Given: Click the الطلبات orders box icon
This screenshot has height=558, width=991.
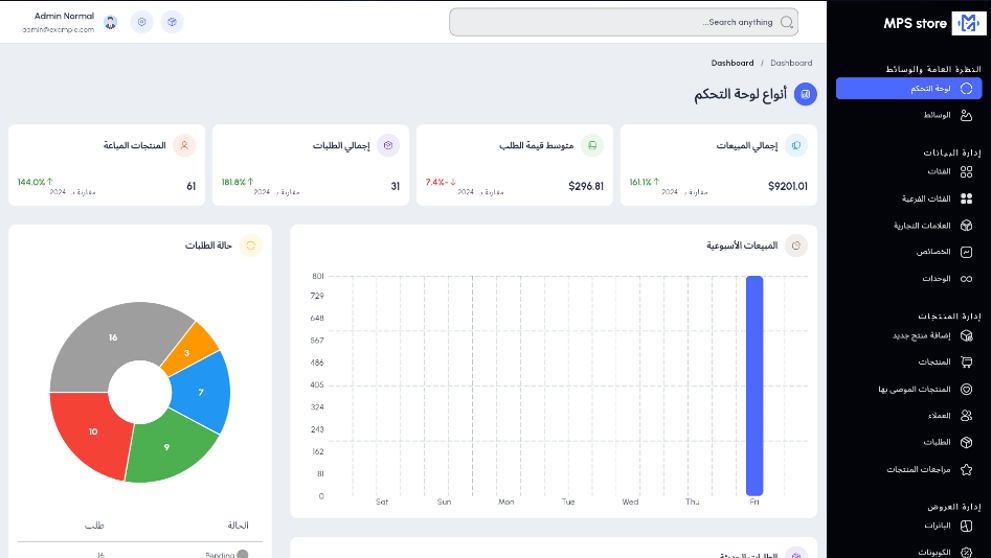Looking at the screenshot, I should 966,442.
